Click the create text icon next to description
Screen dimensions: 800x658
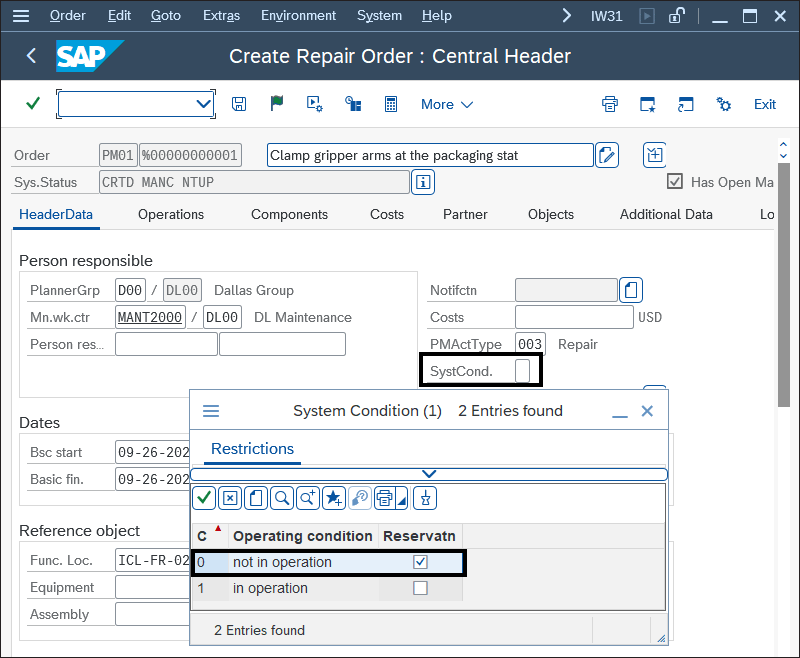coord(655,155)
